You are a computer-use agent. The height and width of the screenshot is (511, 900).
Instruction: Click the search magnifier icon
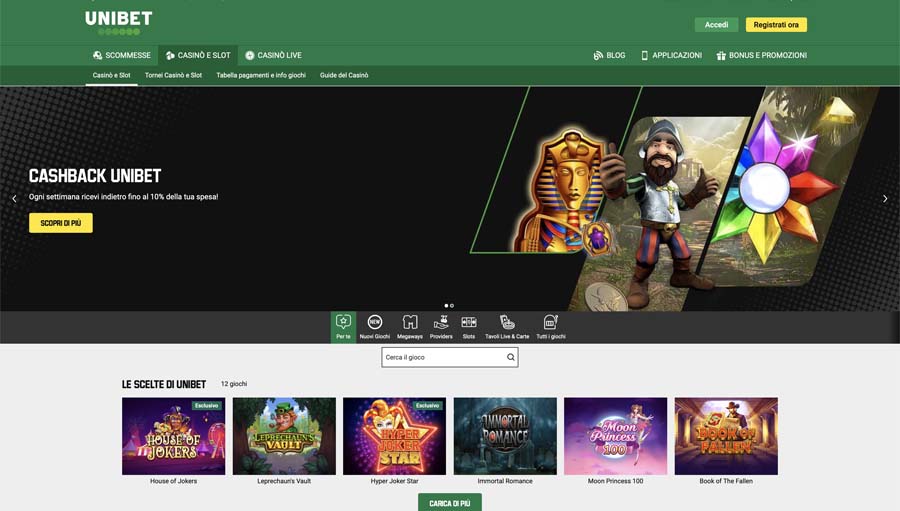(x=511, y=357)
